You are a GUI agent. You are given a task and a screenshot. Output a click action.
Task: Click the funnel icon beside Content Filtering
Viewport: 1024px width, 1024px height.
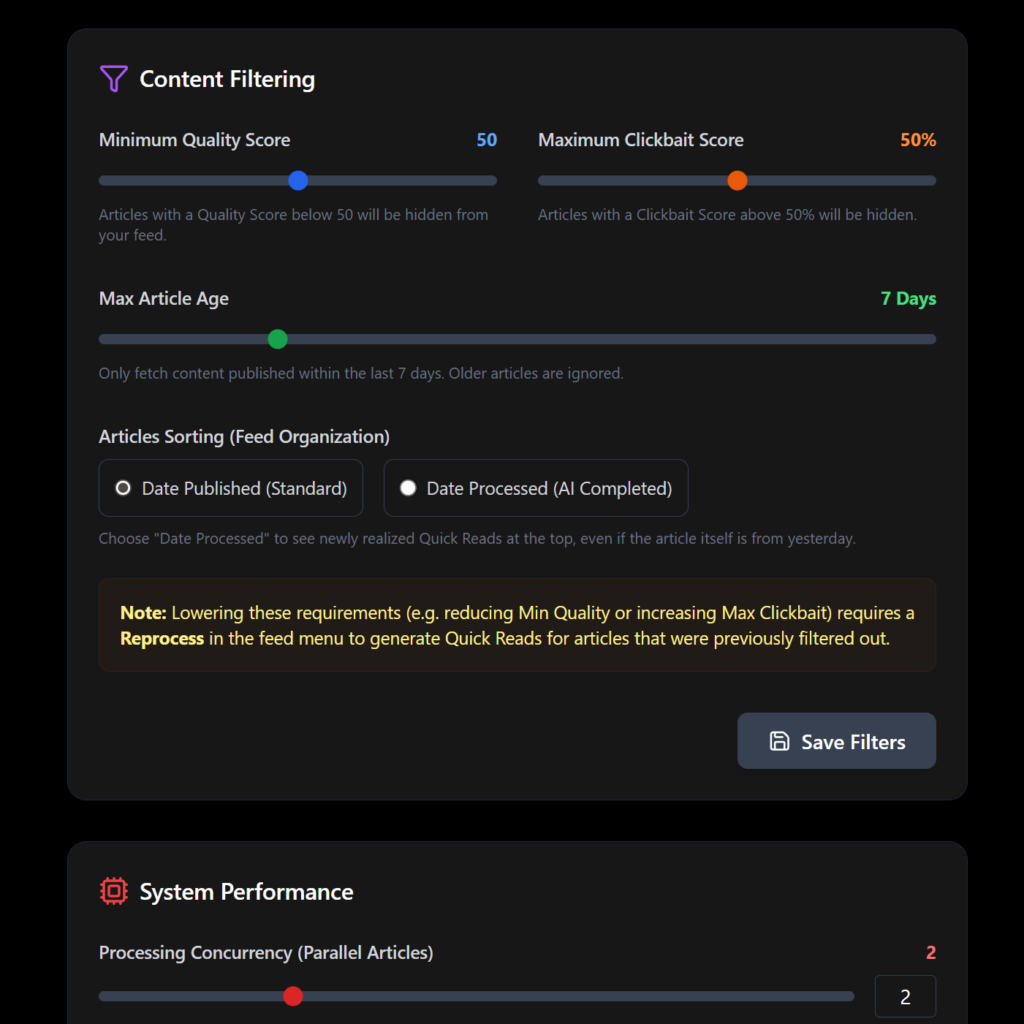114,79
